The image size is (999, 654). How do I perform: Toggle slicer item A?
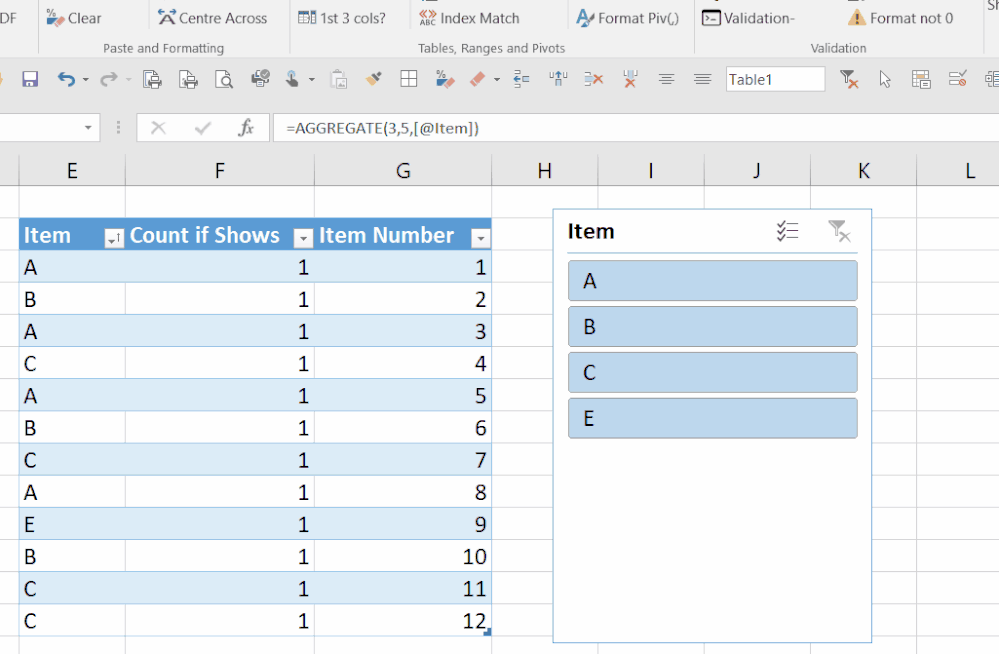pos(712,280)
